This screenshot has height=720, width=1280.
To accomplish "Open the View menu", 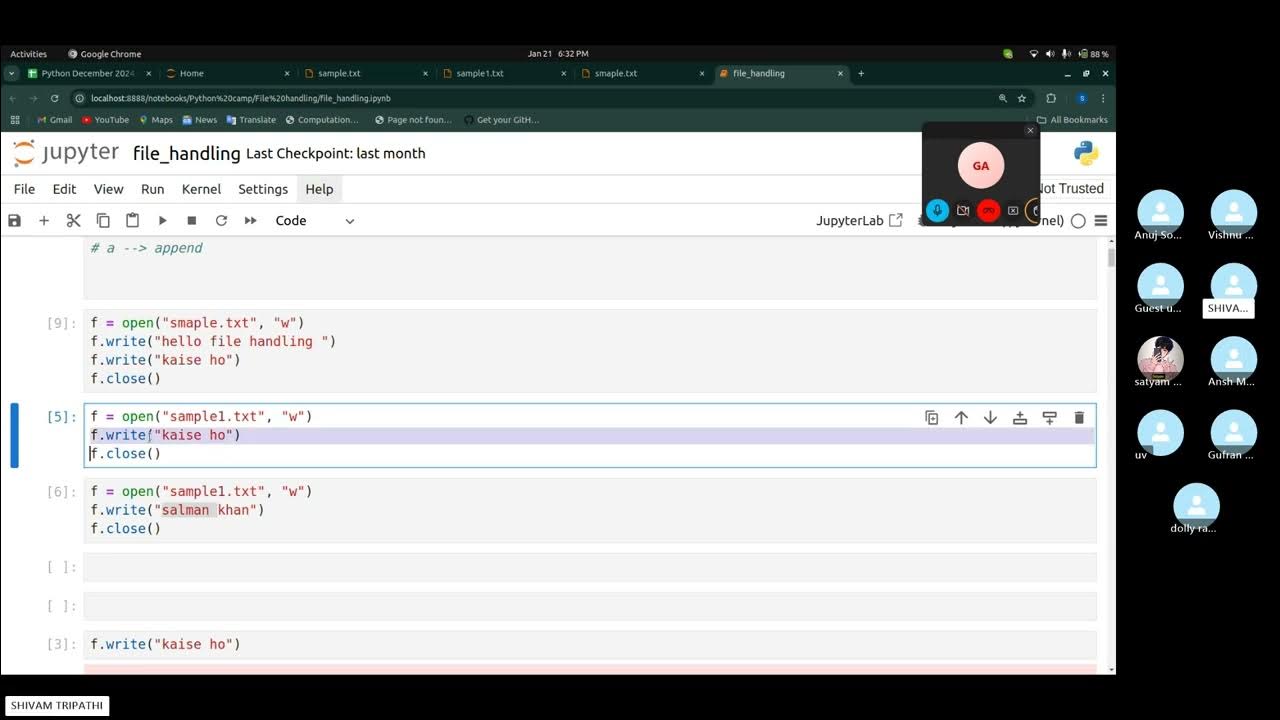I will click(108, 189).
